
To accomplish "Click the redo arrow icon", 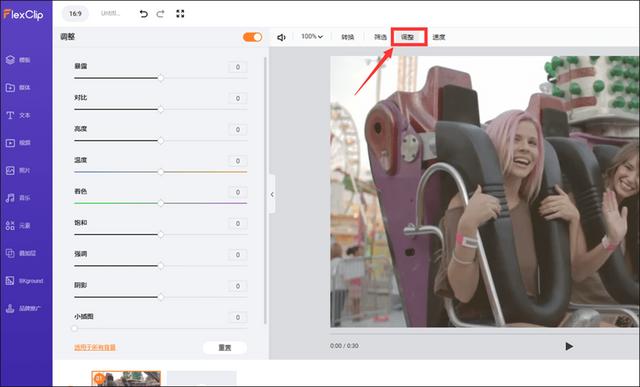I will point(160,14).
